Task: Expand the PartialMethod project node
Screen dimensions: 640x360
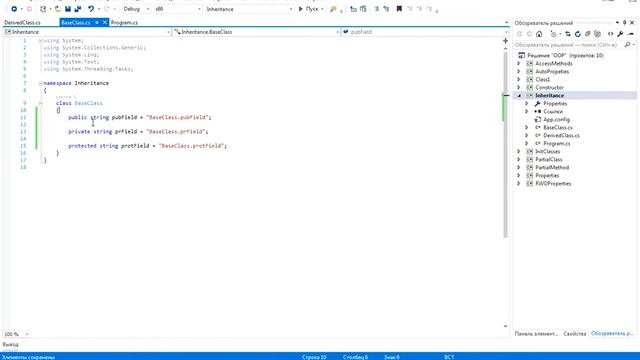Action: [519, 167]
